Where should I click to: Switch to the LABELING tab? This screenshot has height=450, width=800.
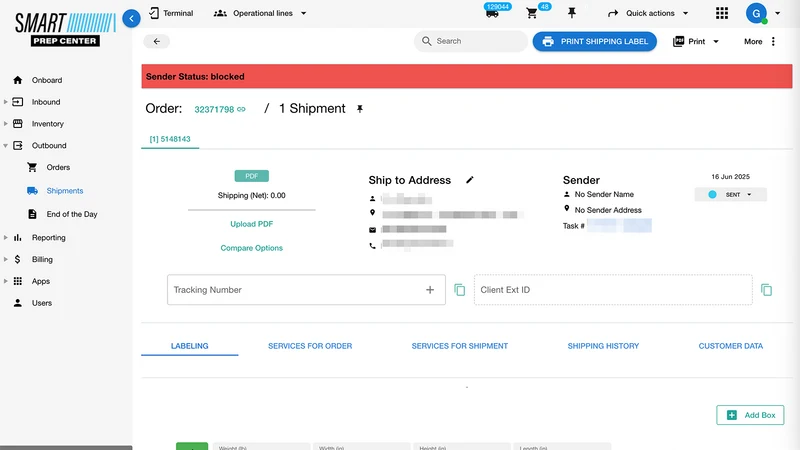click(190, 346)
